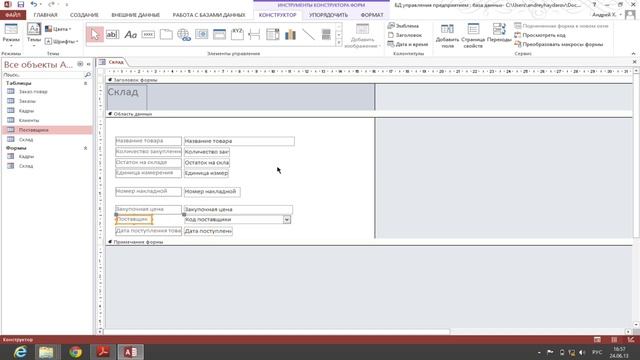Open the Темы themes gallery
Image resolution: width=640 pixels, height=360 pixels.
pos(34,35)
